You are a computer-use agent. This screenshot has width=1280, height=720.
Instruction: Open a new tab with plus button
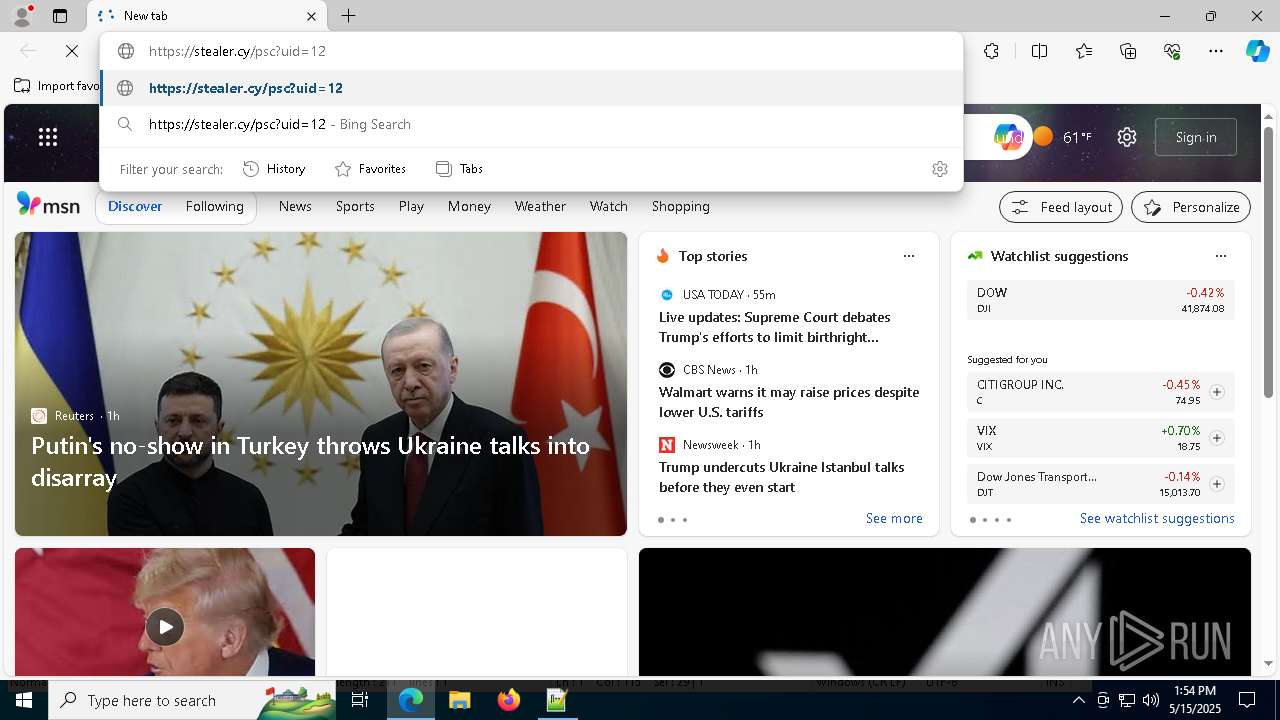coord(348,16)
